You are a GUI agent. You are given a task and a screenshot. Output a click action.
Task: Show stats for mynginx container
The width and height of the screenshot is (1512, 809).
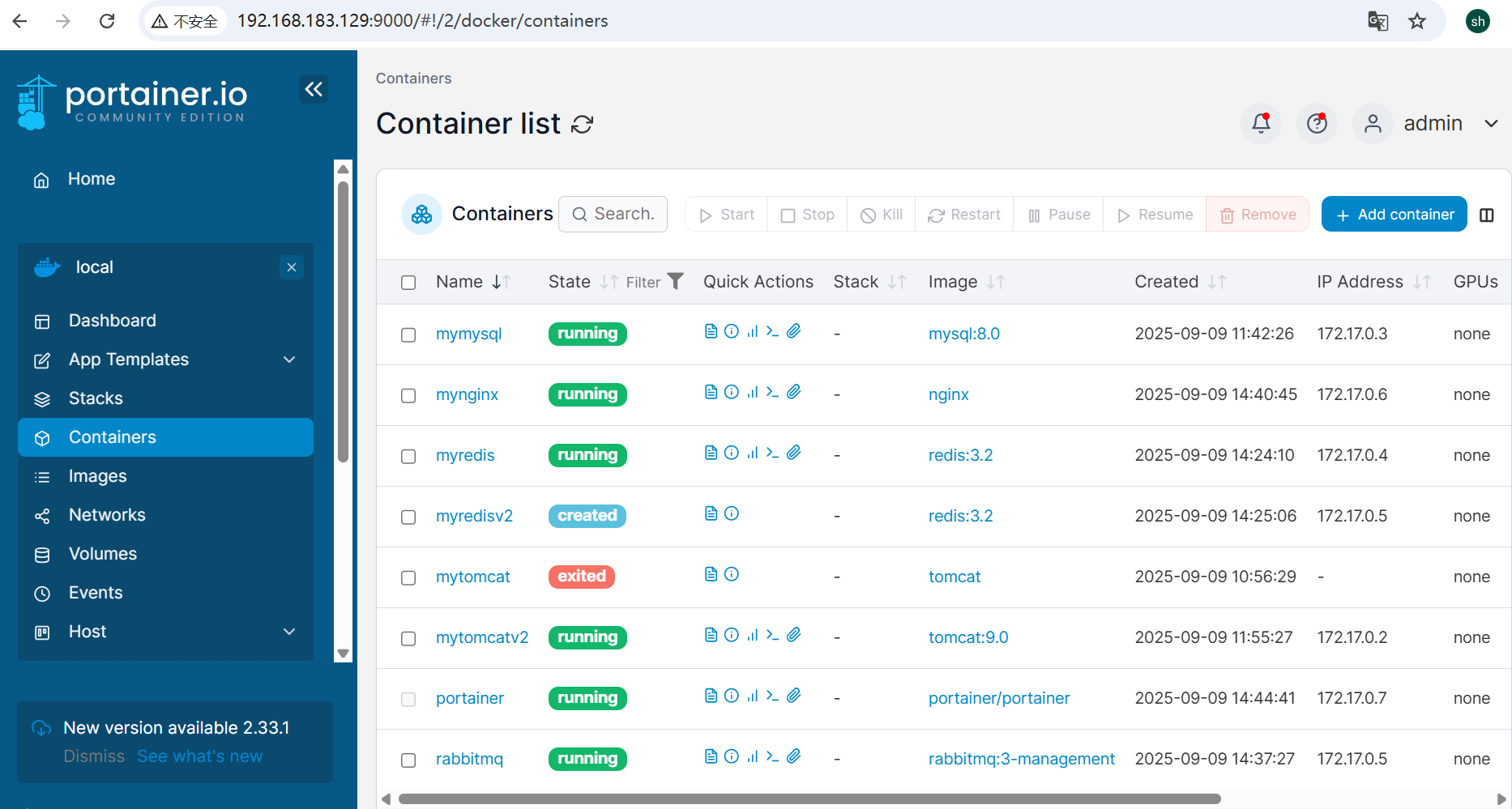[x=753, y=391]
